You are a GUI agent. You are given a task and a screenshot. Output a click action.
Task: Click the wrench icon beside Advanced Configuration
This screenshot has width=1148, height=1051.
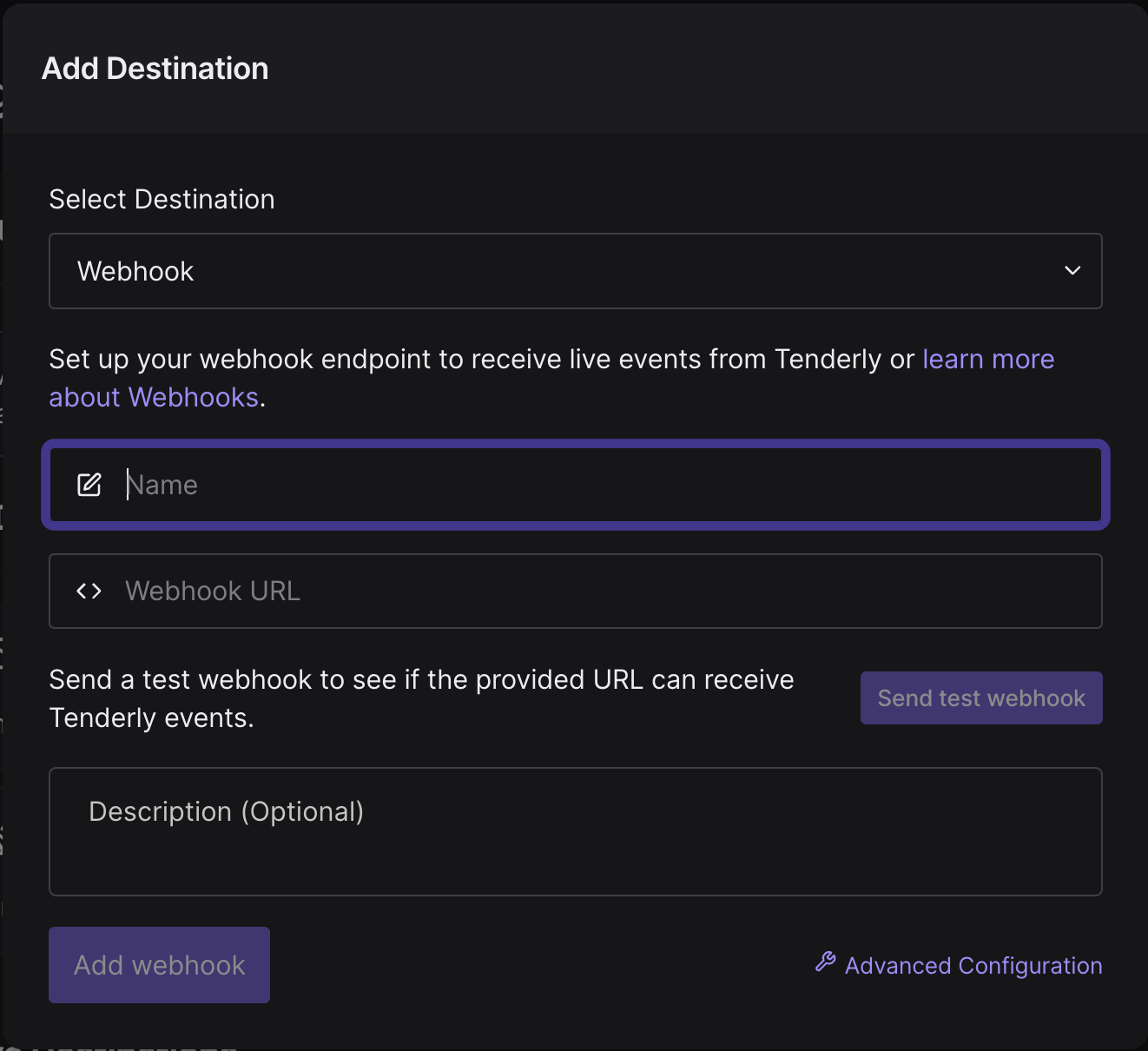click(825, 962)
